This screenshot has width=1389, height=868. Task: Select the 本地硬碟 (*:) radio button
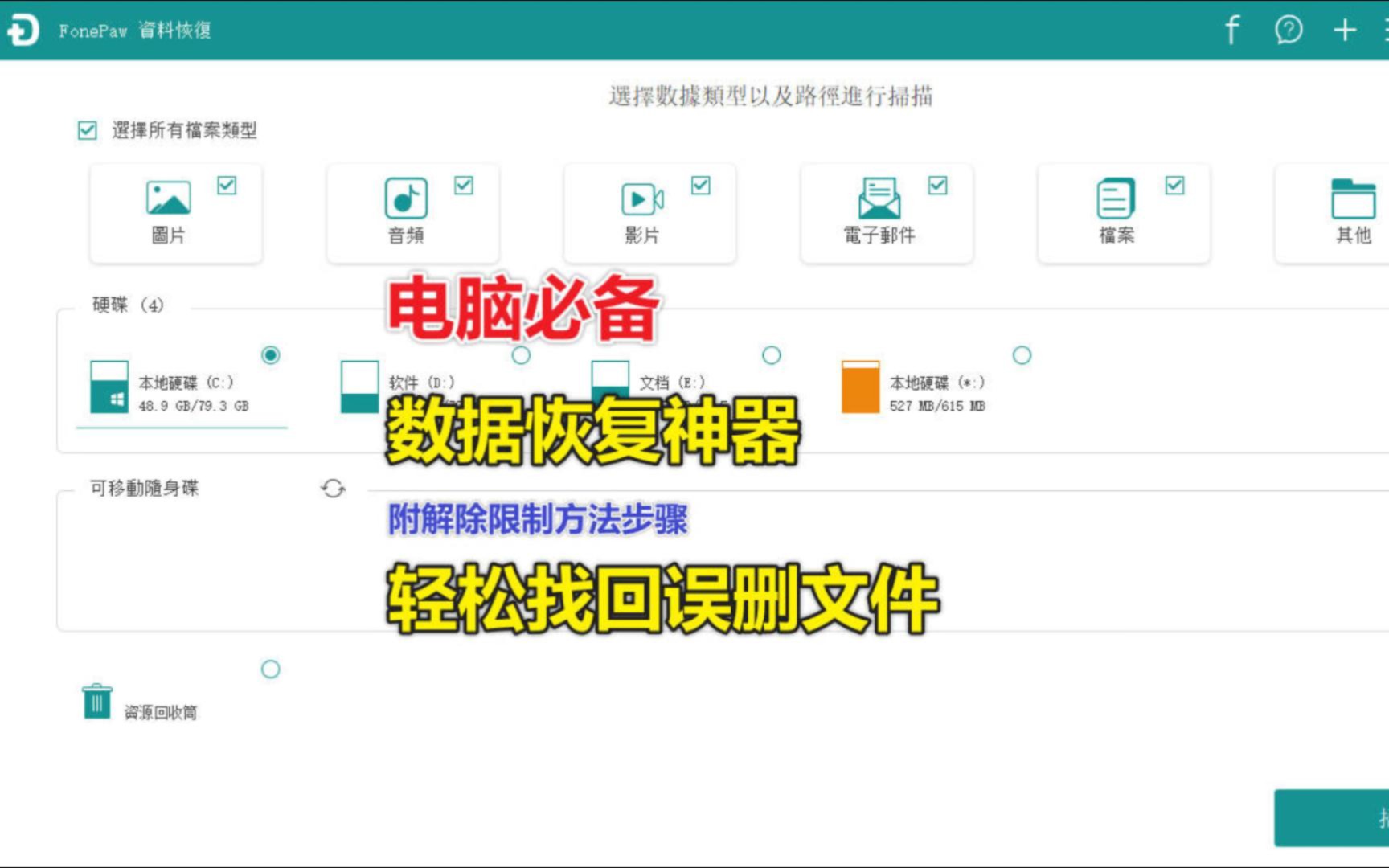point(1022,354)
